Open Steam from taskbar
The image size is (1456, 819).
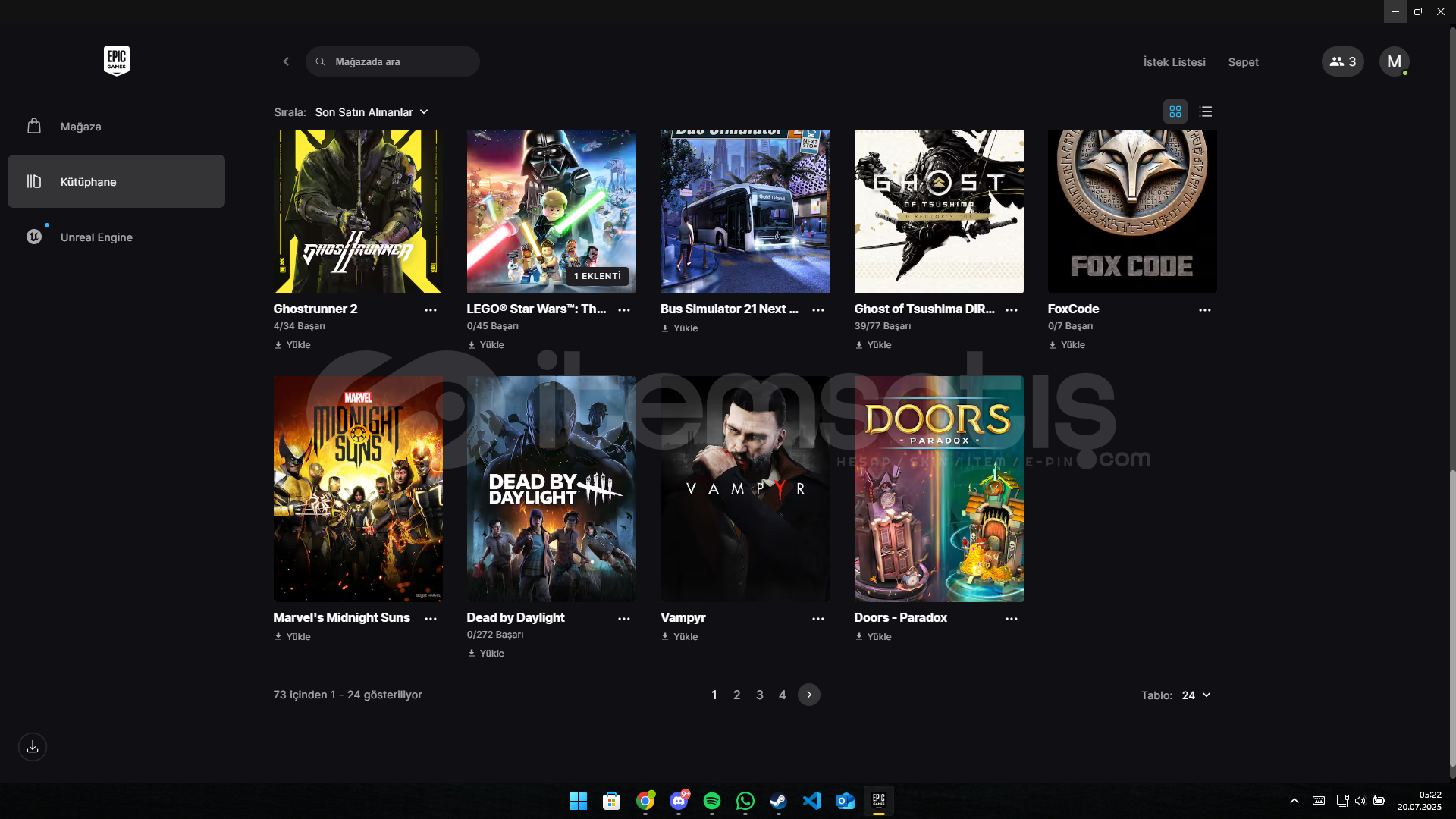779,801
